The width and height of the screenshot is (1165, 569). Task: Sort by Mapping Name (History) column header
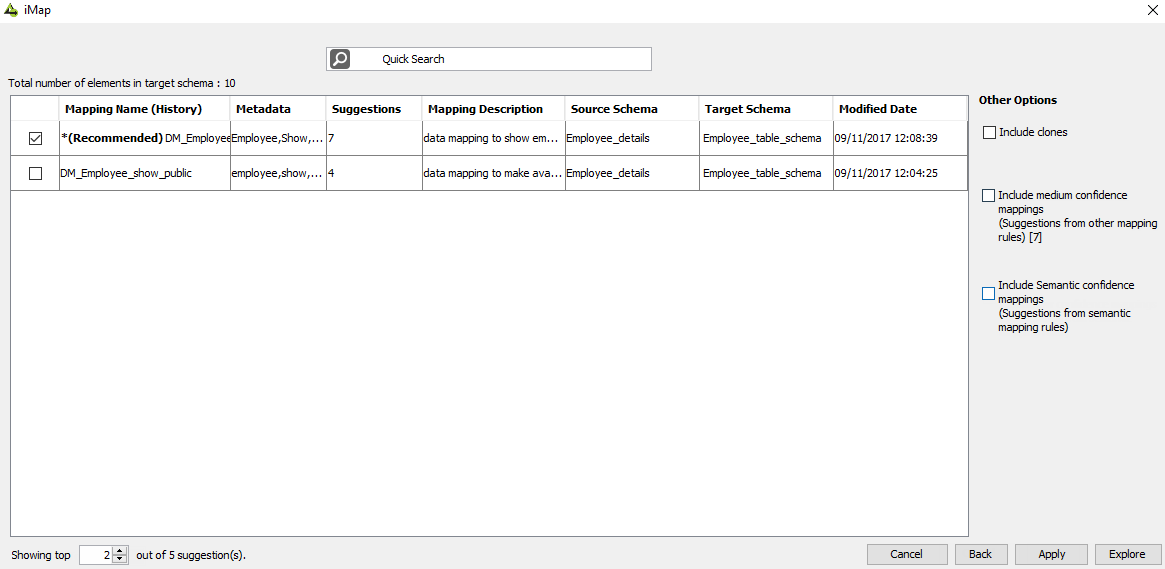tap(144, 109)
